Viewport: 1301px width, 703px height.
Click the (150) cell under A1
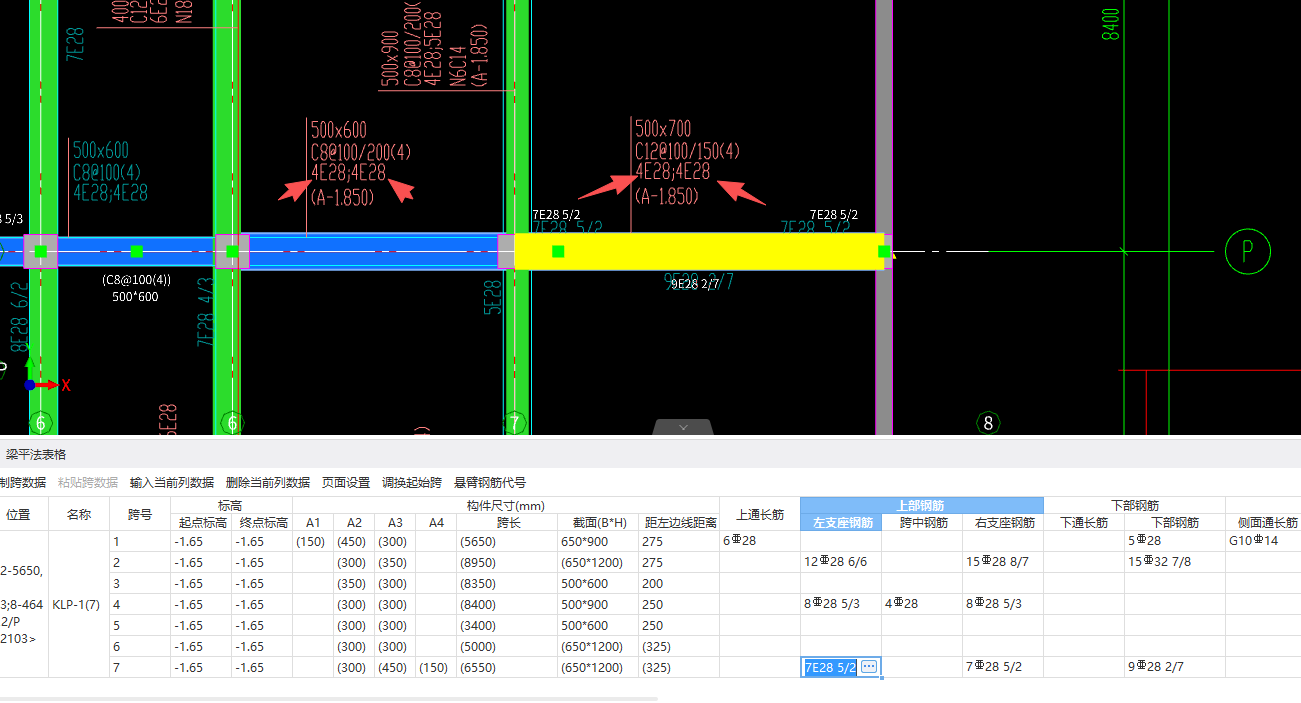pos(313,541)
